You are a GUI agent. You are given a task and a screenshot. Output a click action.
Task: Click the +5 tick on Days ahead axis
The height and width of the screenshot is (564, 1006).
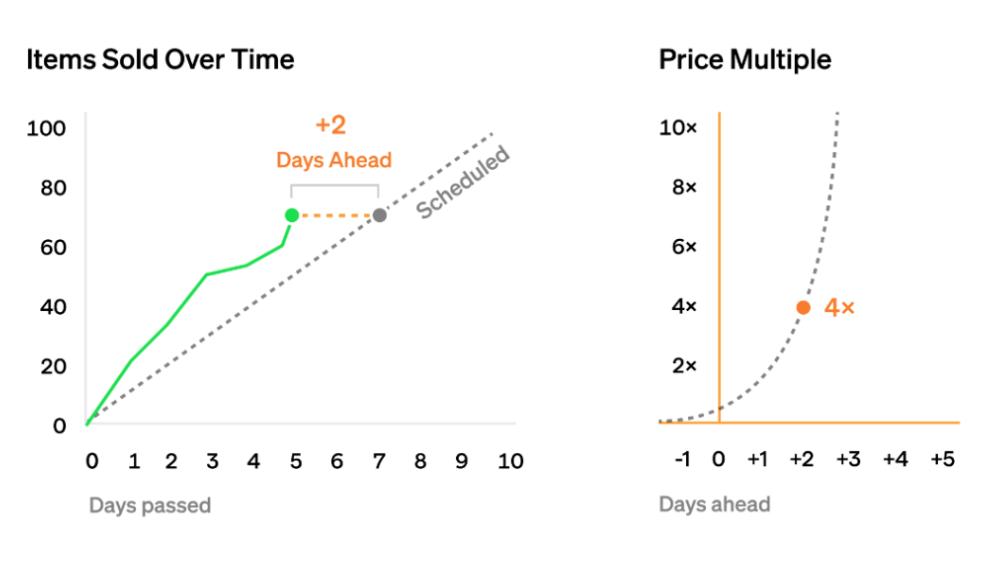[942, 459]
